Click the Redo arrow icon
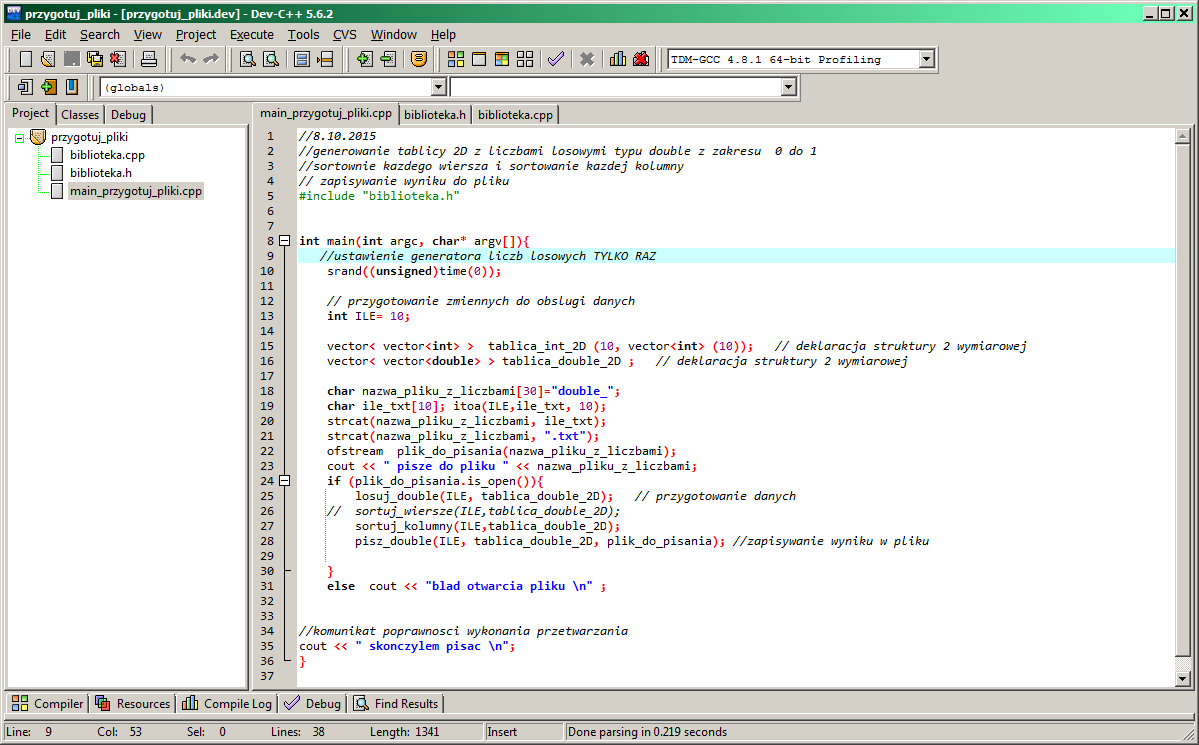 tap(210, 59)
